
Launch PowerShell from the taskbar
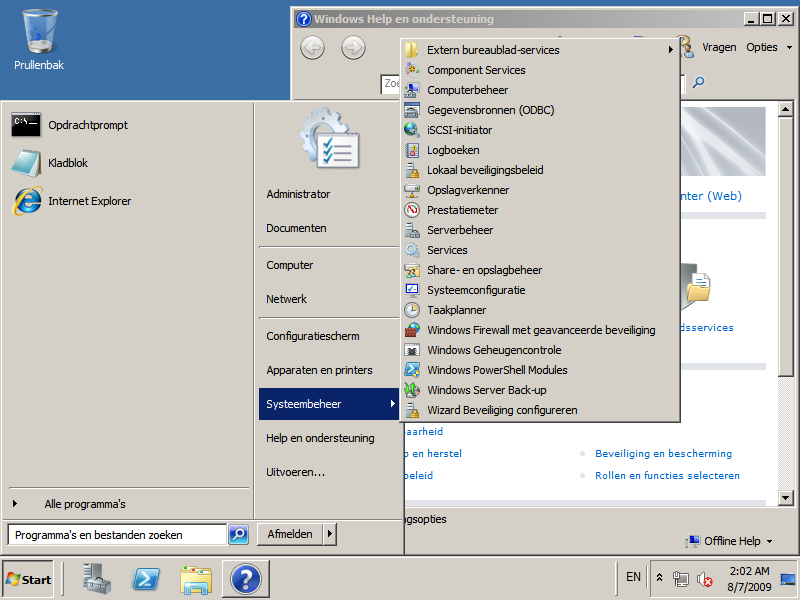146,579
